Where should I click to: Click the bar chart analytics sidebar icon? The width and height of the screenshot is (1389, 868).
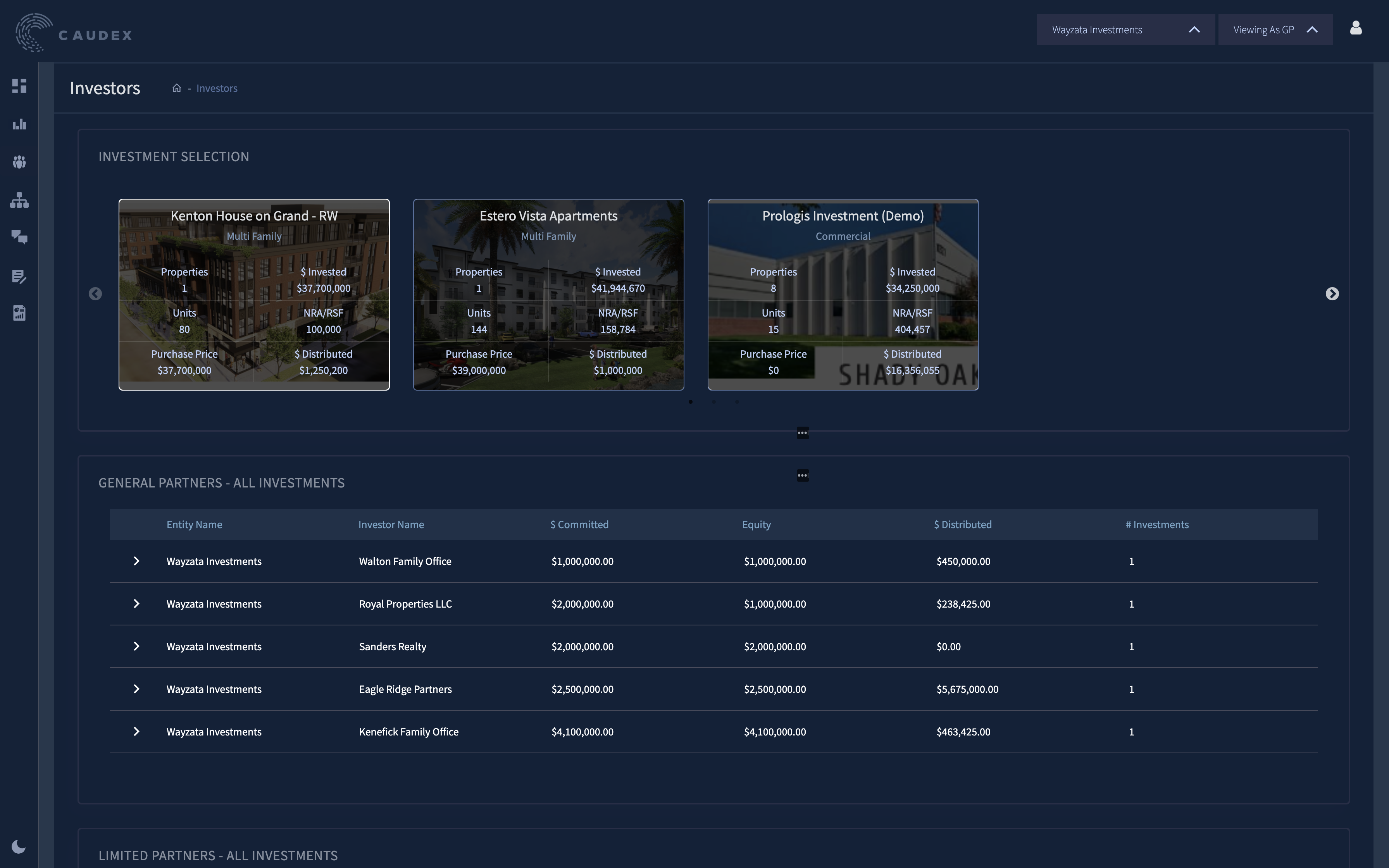pos(19,124)
